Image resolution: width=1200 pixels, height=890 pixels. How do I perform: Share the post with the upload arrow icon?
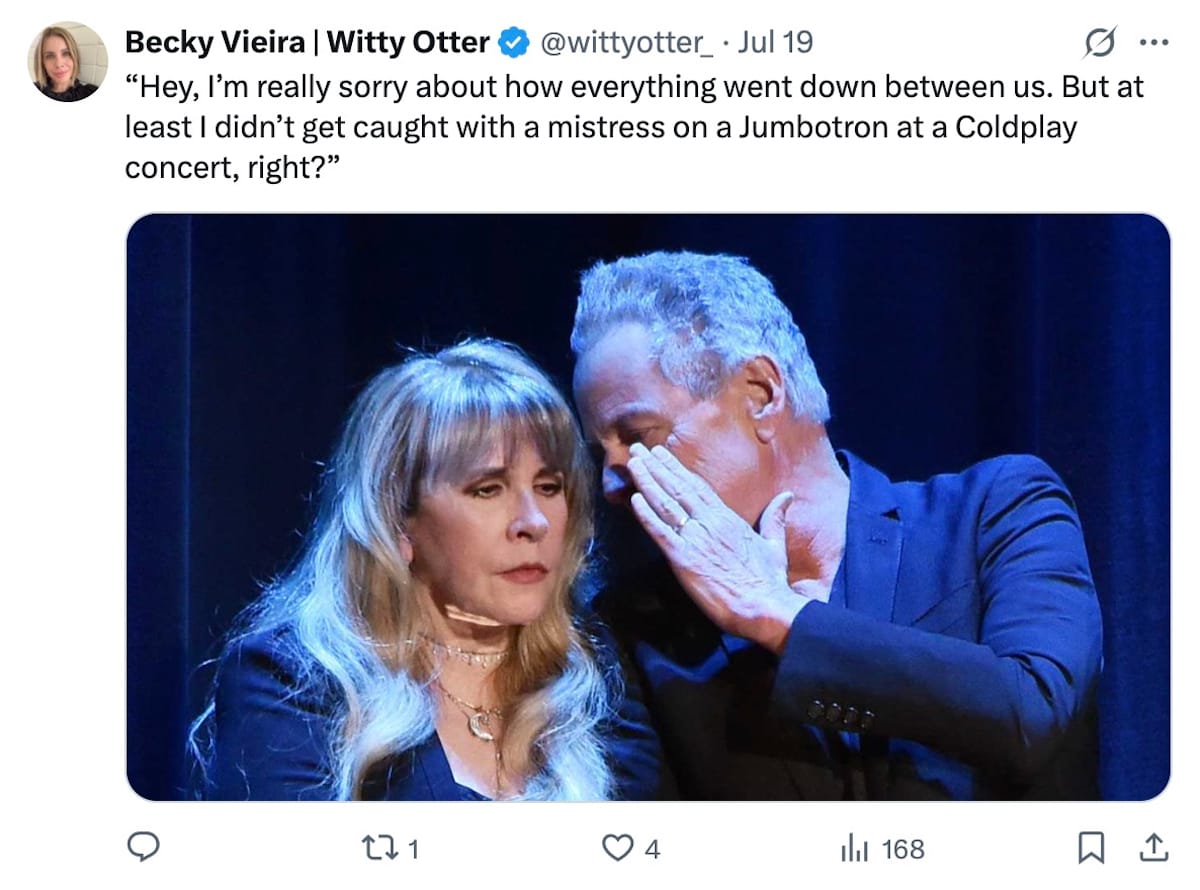[1152, 849]
